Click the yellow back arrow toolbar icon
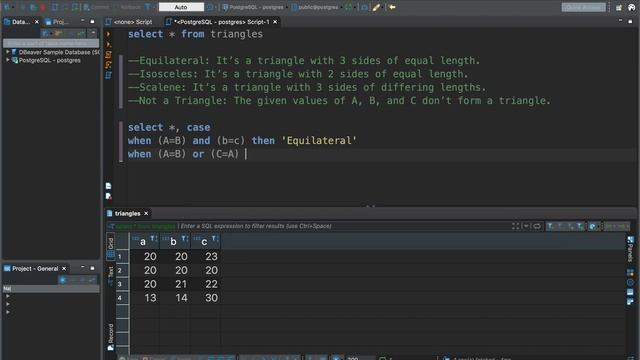The image size is (640, 360). [x=392, y=7]
